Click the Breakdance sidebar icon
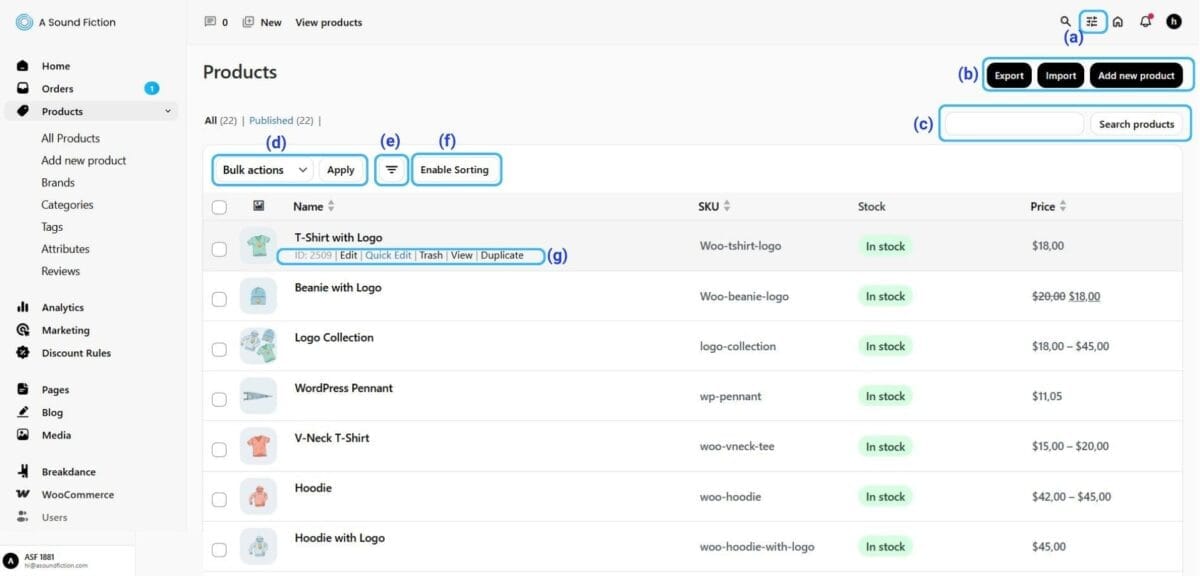Image resolution: width=1200 pixels, height=576 pixels. tap(23, 472)
